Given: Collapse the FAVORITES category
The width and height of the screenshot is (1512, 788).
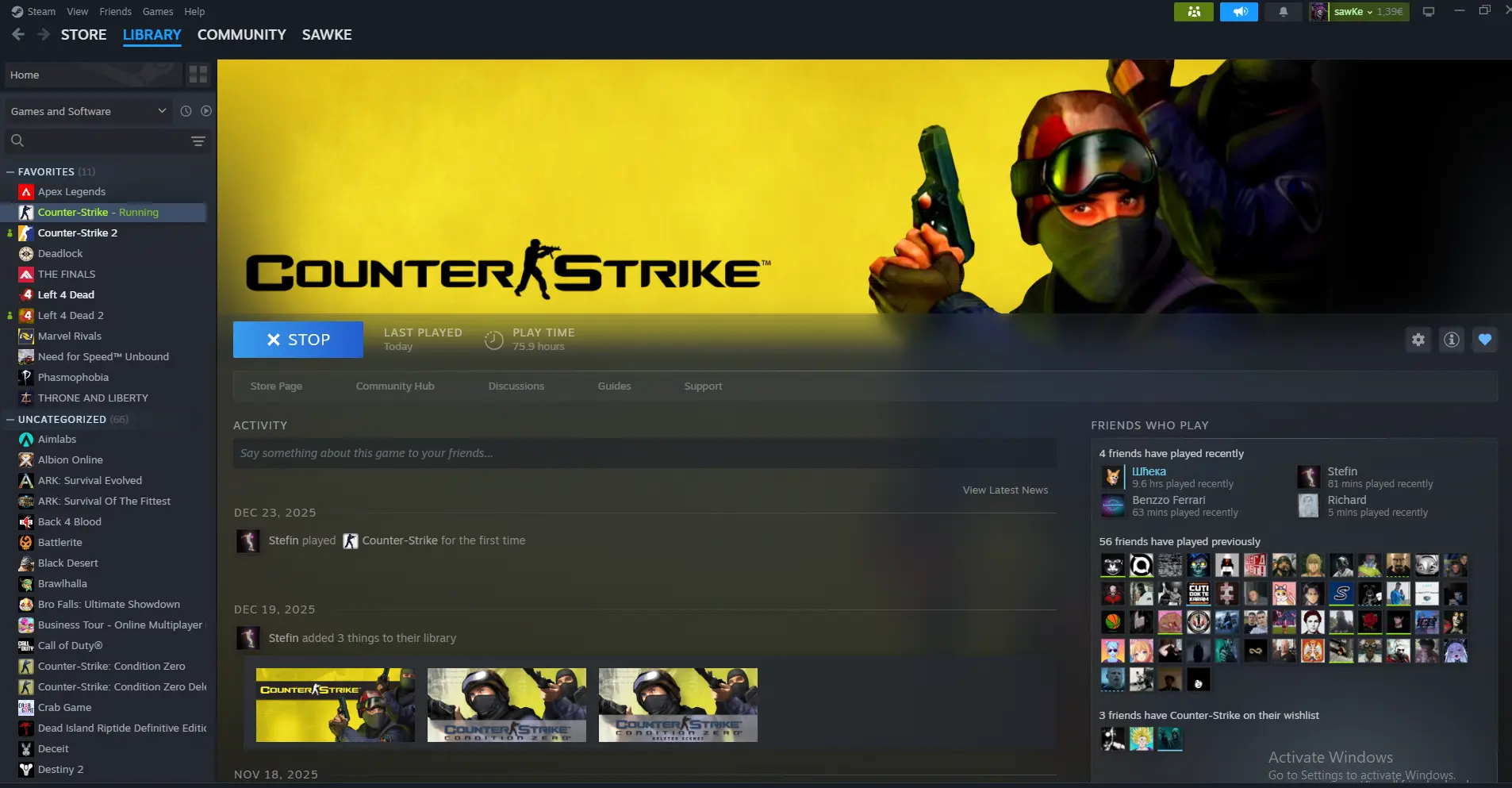Looking at the screenshot, I should (10, 171).
